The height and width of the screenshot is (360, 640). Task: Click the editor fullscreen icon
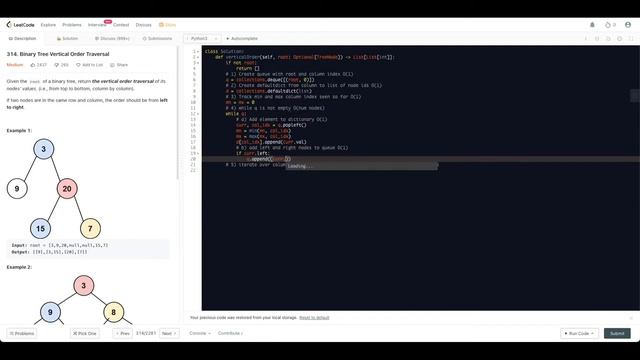tap(631, 38)
